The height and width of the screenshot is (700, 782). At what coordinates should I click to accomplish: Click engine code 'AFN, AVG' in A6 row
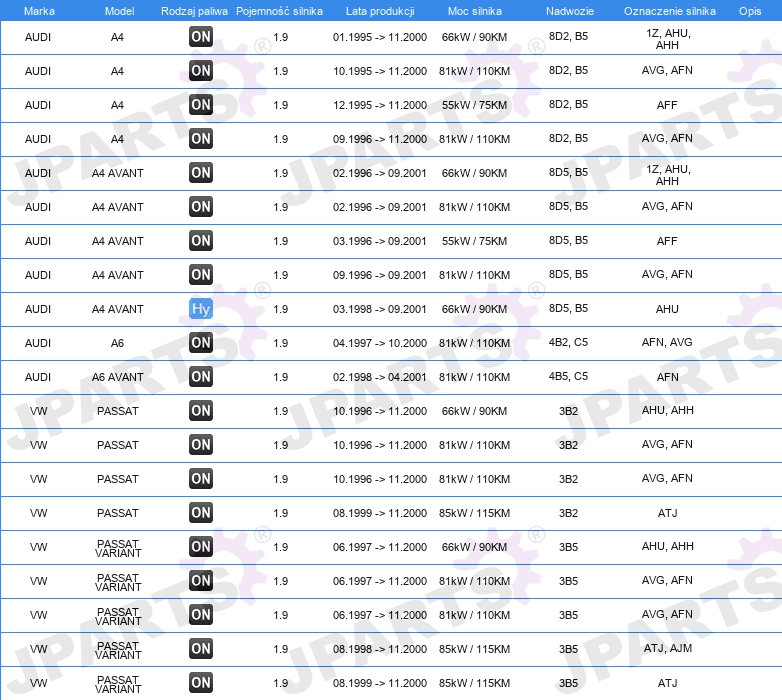coord(667,342)
